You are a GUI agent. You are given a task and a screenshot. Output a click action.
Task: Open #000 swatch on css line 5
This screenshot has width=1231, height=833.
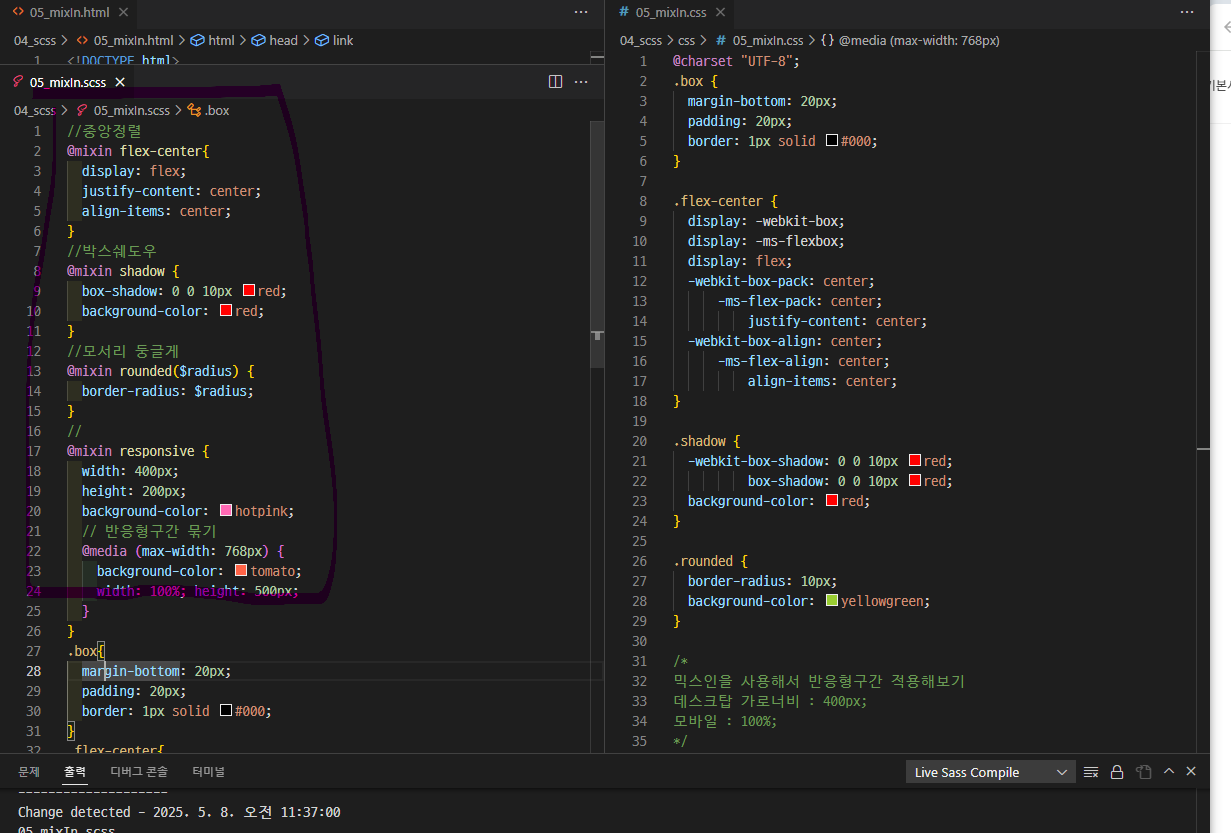click(832, 141)
